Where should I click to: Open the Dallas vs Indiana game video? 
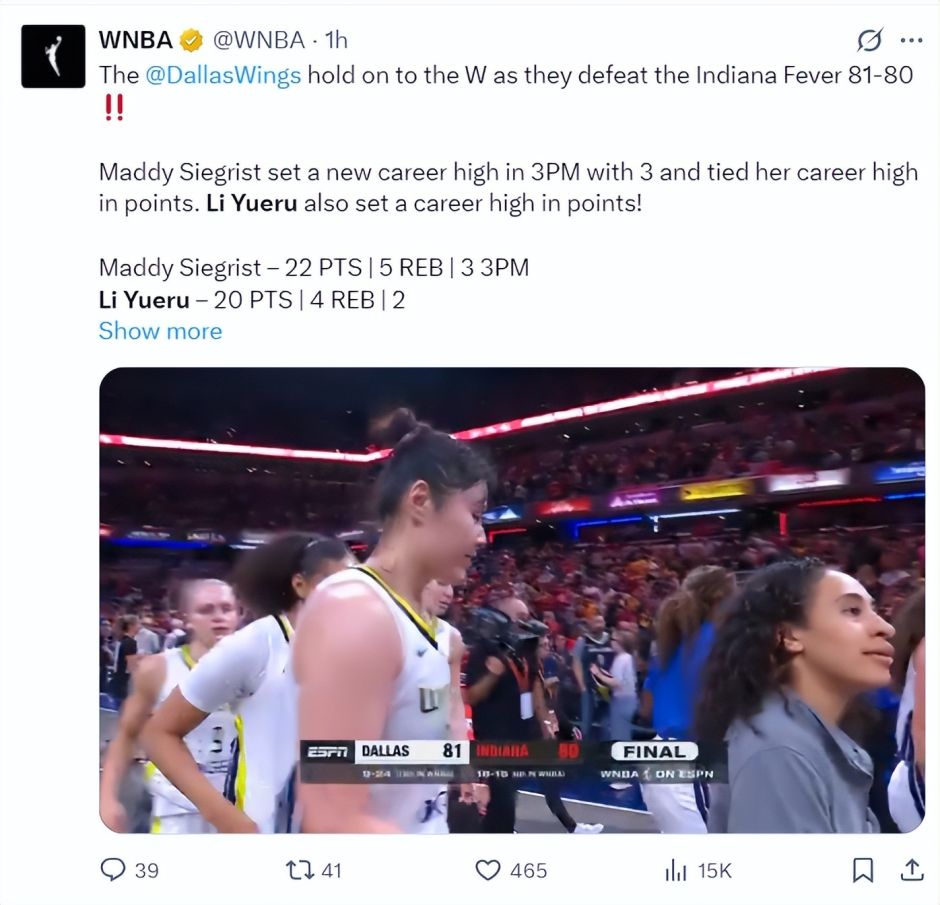[512, 600]
